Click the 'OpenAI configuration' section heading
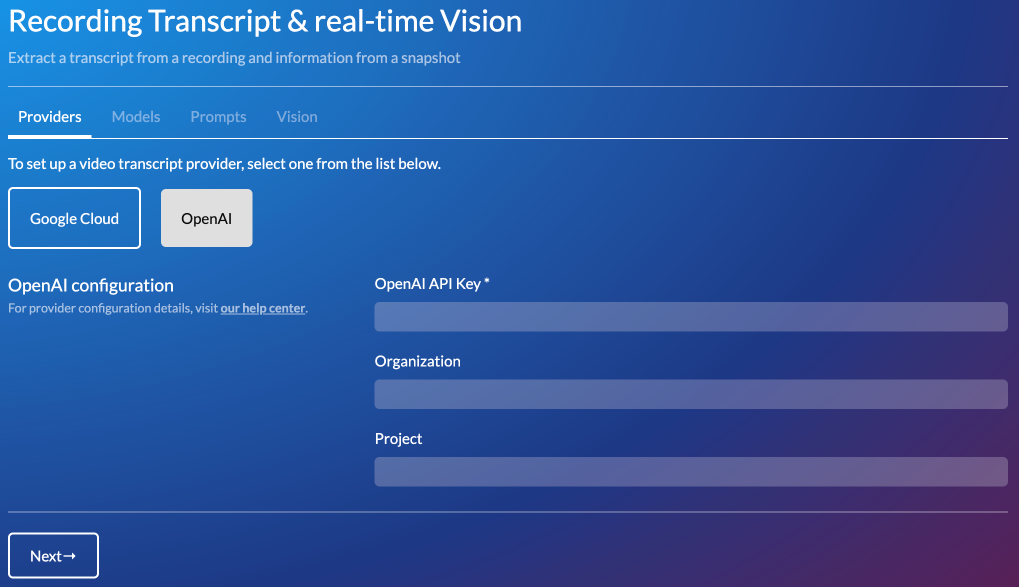Image resolution: width=1019 pixels, height=587 pixels. 91,286
